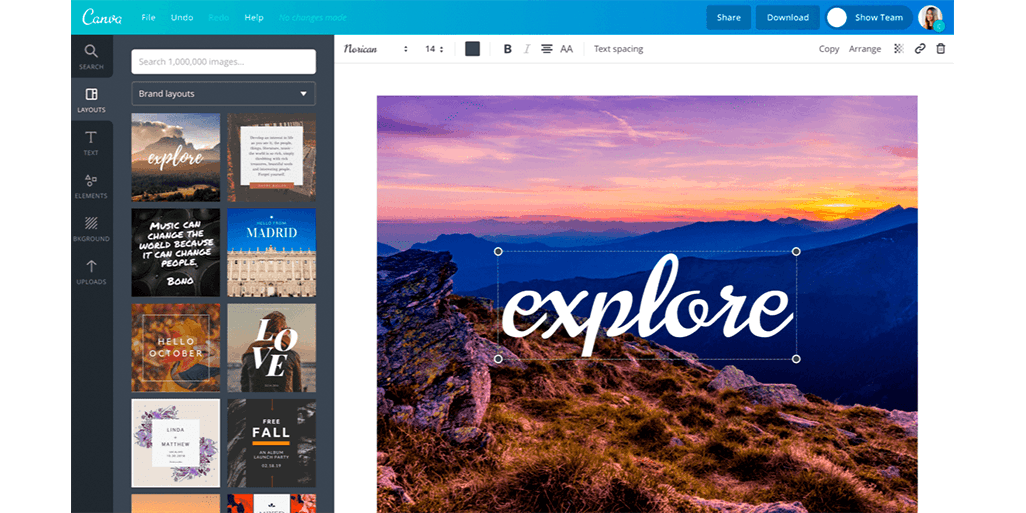Viewport: 1026px width, 513px height.
Task: Select the LOVE layout thumbnail
Action: (x=271, y=347)
